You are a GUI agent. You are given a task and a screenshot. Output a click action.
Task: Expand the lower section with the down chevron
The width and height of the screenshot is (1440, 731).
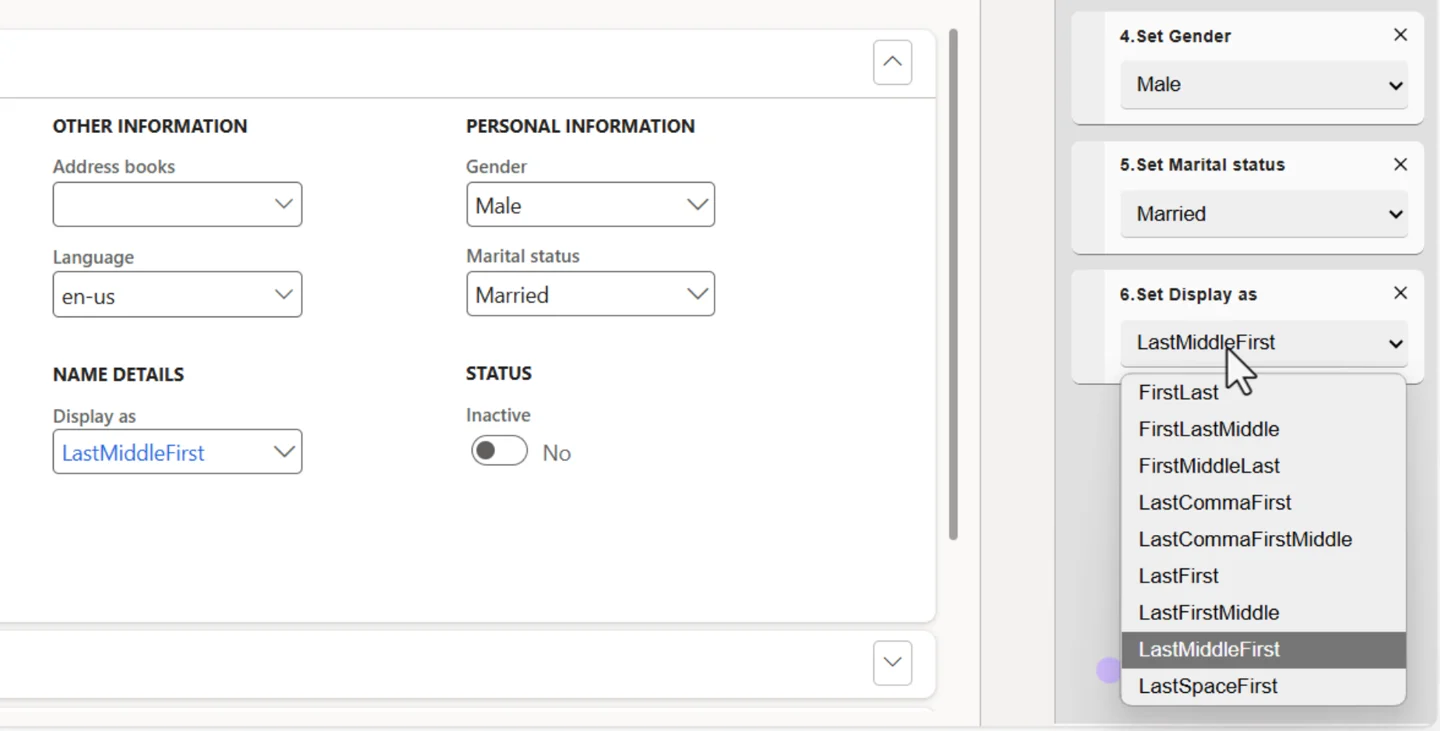(891, 663)
